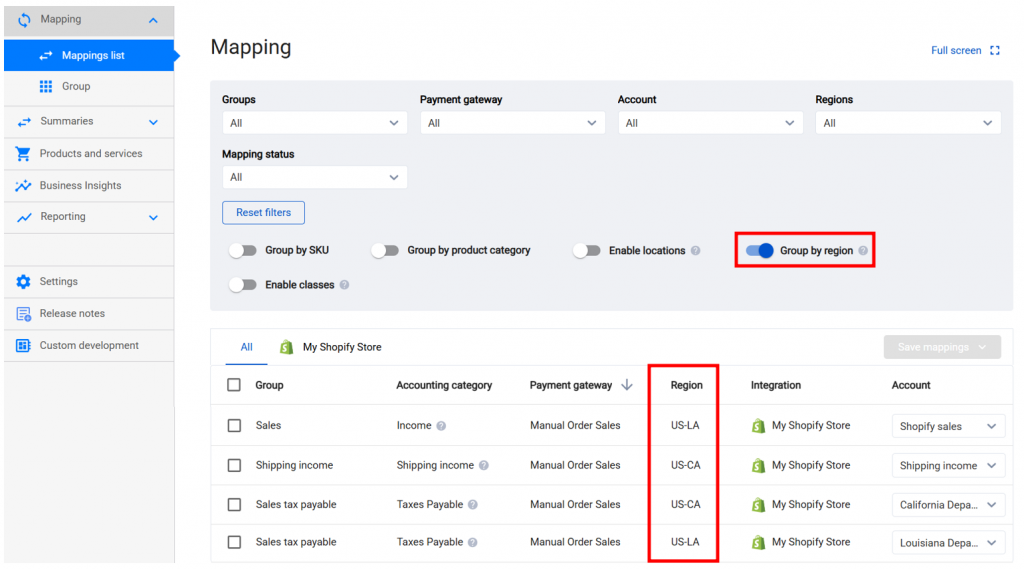Disable the Group by region toggle

[760, 251]
